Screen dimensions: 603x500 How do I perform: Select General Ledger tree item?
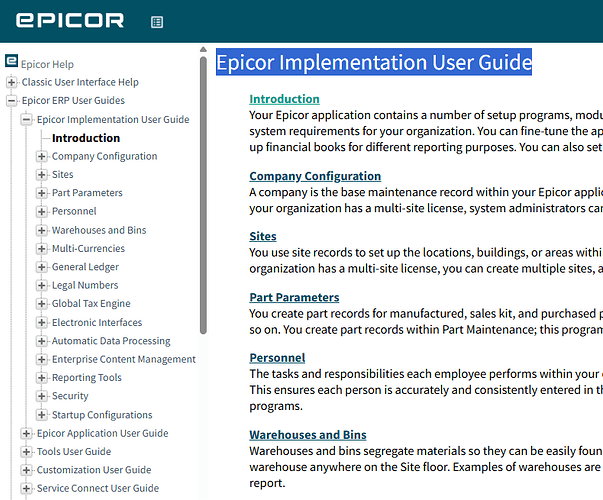(x=85, y=267)
